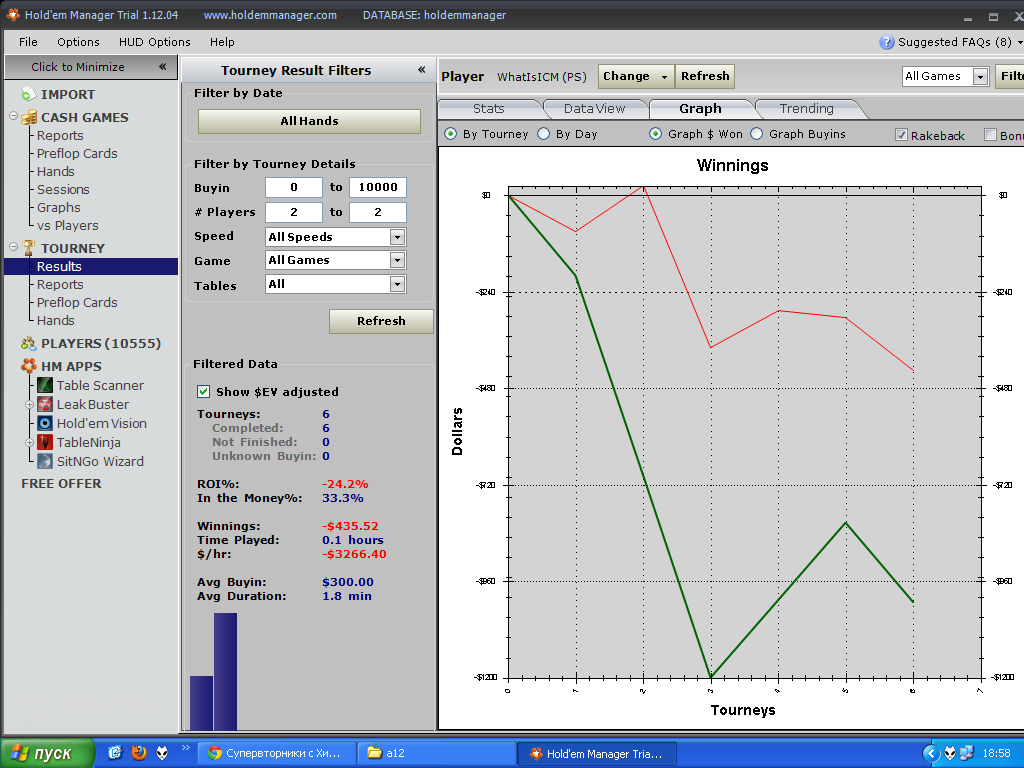
Task: Click the maximum # Players field
Action: click(x=377, y=212)
